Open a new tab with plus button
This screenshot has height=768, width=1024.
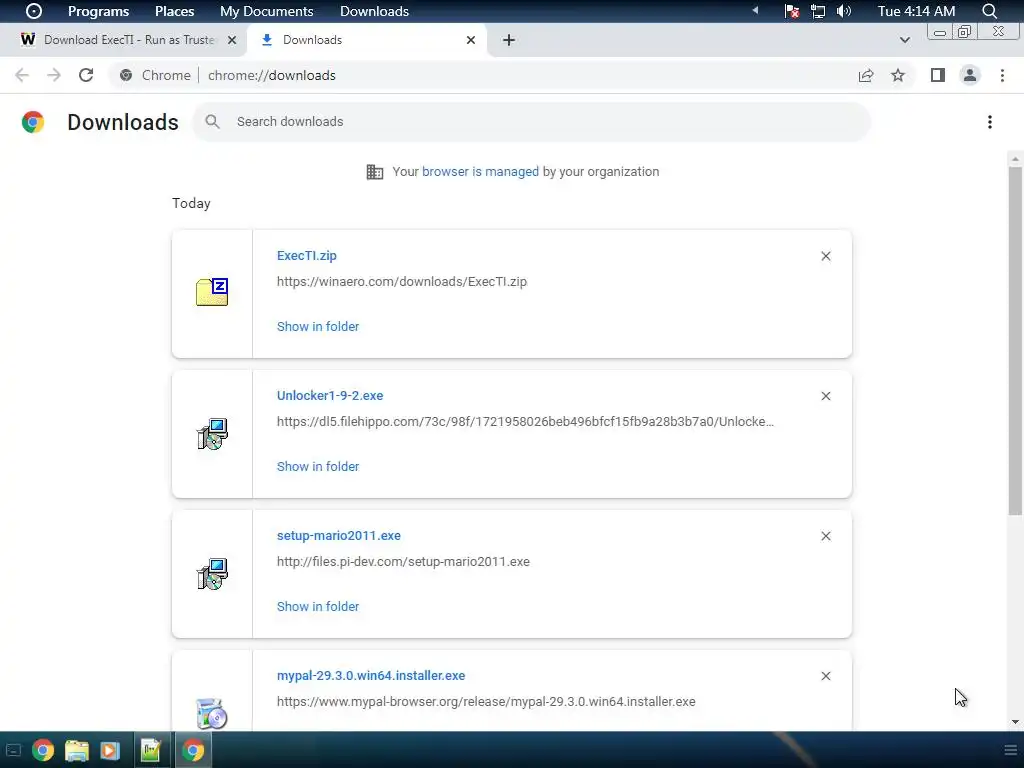[x=509, y=40]
